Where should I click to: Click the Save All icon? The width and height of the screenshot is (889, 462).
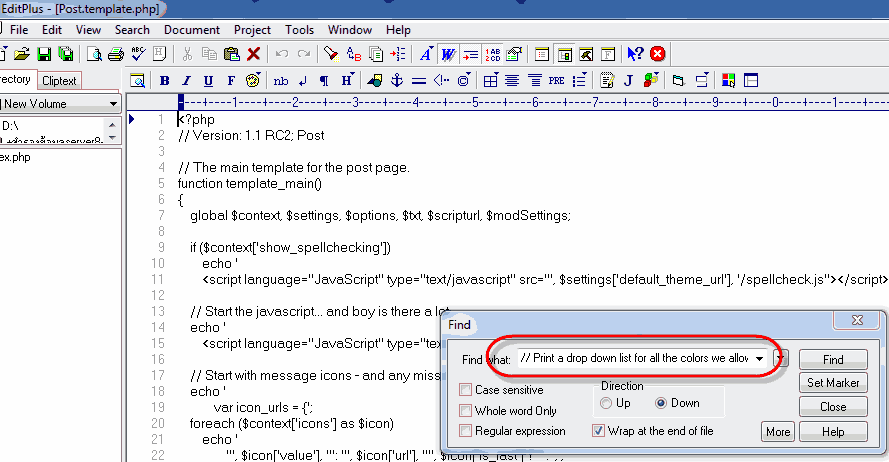click(66, 54)
